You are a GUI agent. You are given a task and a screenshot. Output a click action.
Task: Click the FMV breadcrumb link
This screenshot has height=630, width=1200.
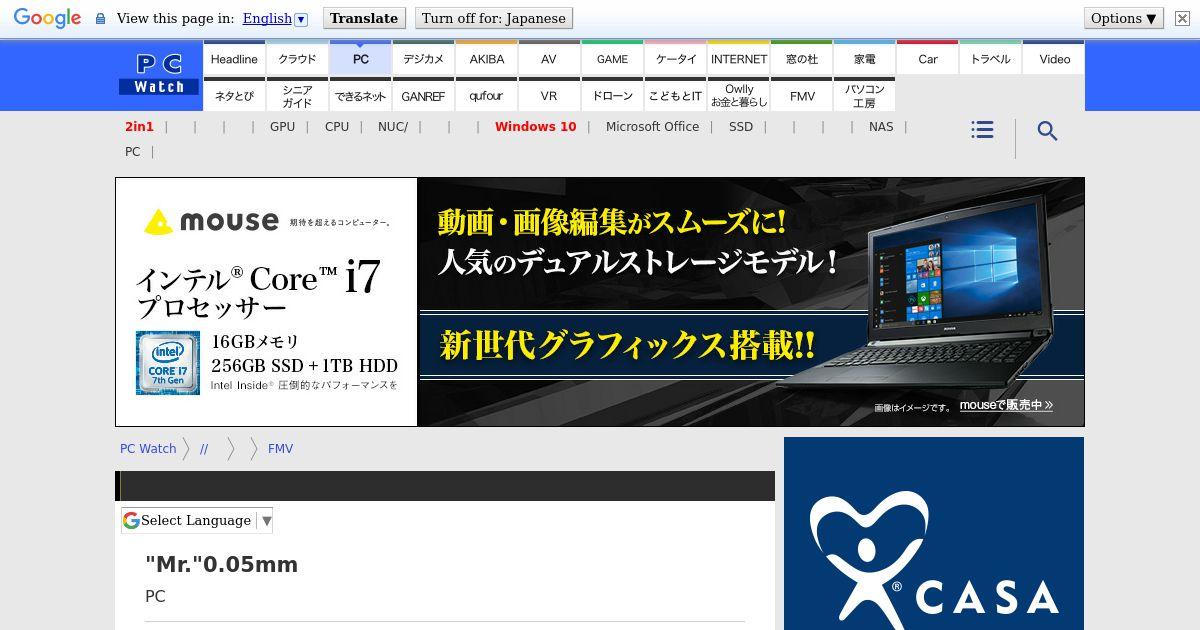click(x=280, y=449)
